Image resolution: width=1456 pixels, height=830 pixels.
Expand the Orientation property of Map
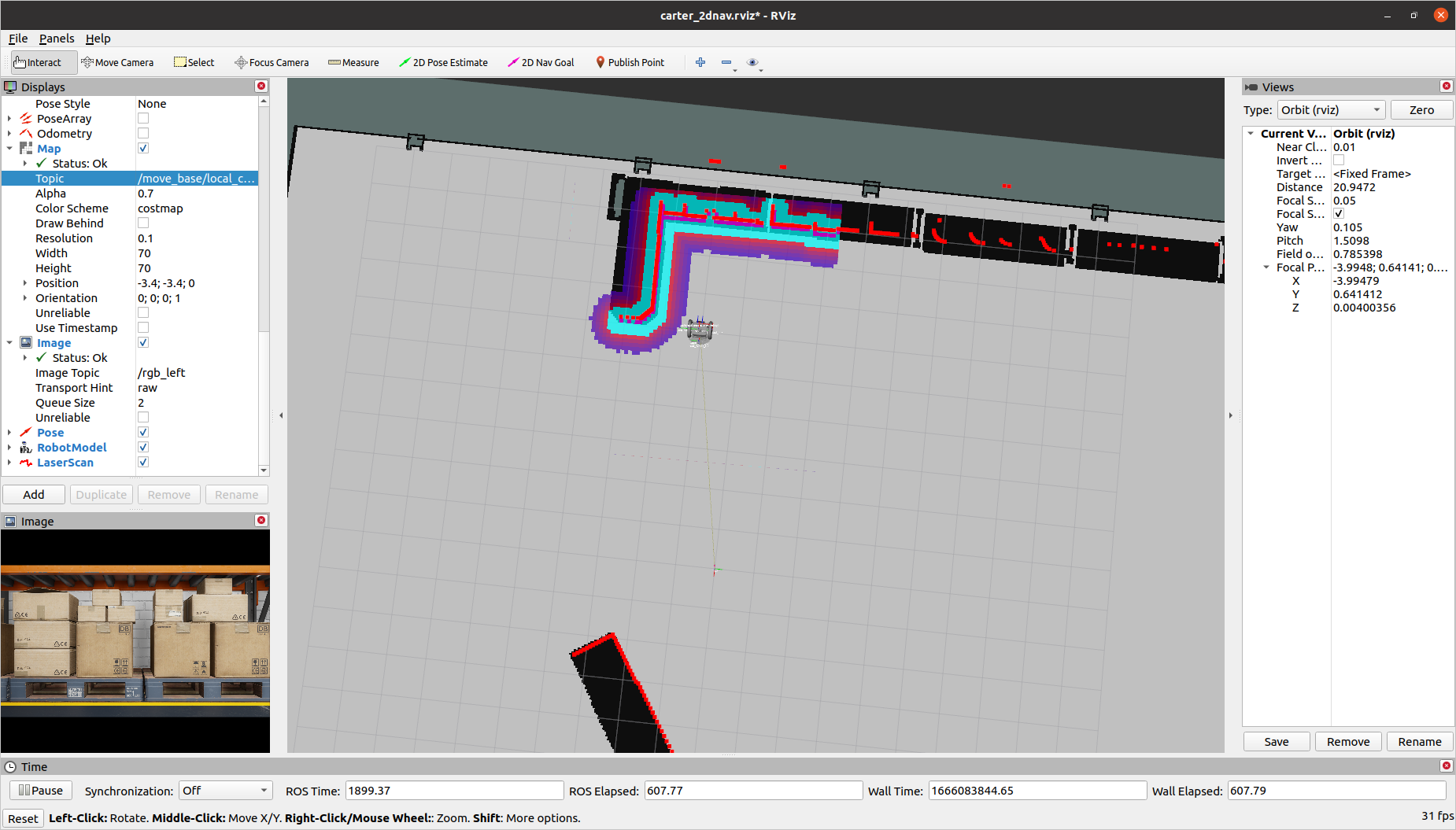pyautogui.click(x=25, y=298)
